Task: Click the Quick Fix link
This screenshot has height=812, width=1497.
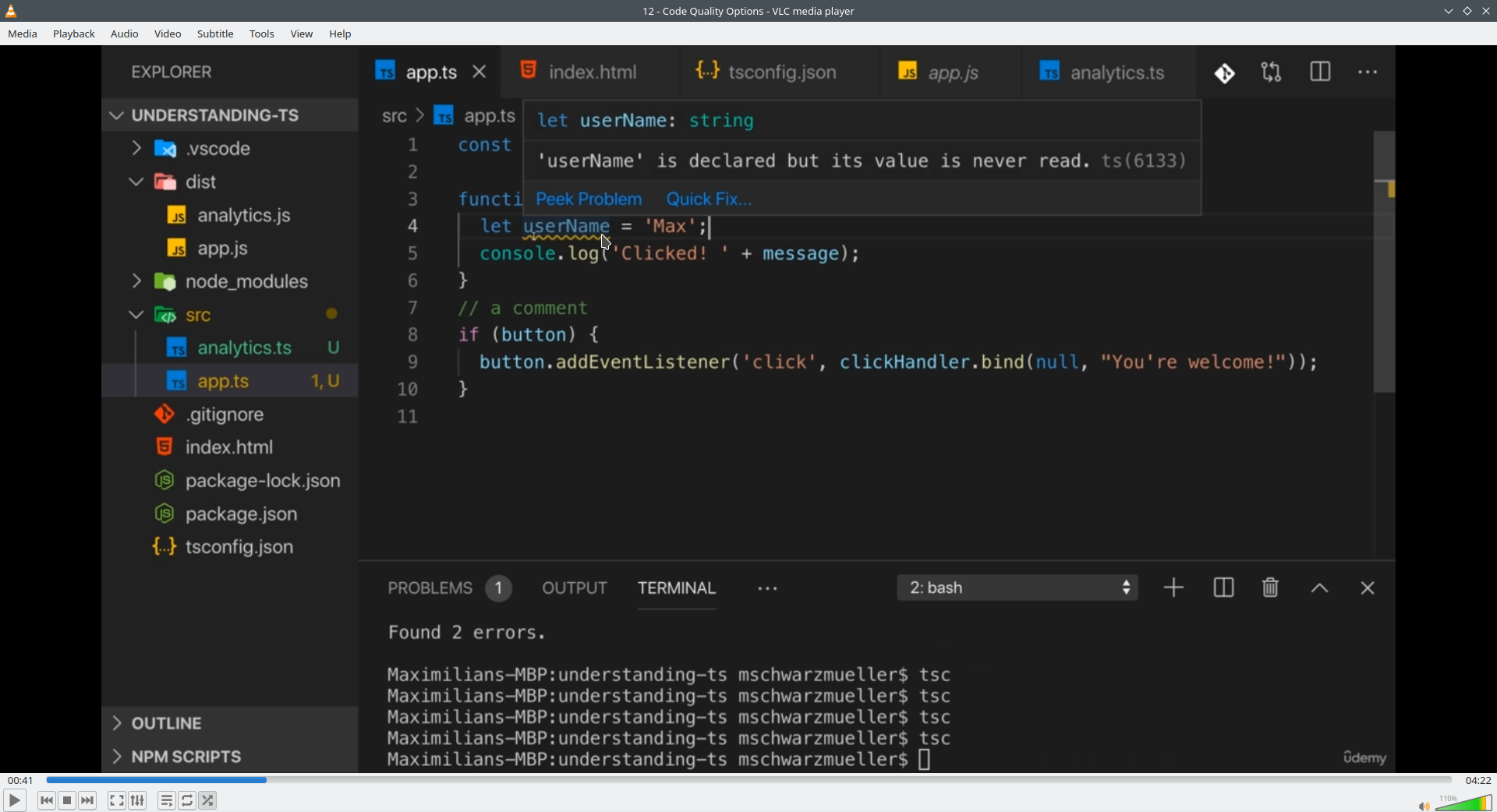Action: [710, 199]
